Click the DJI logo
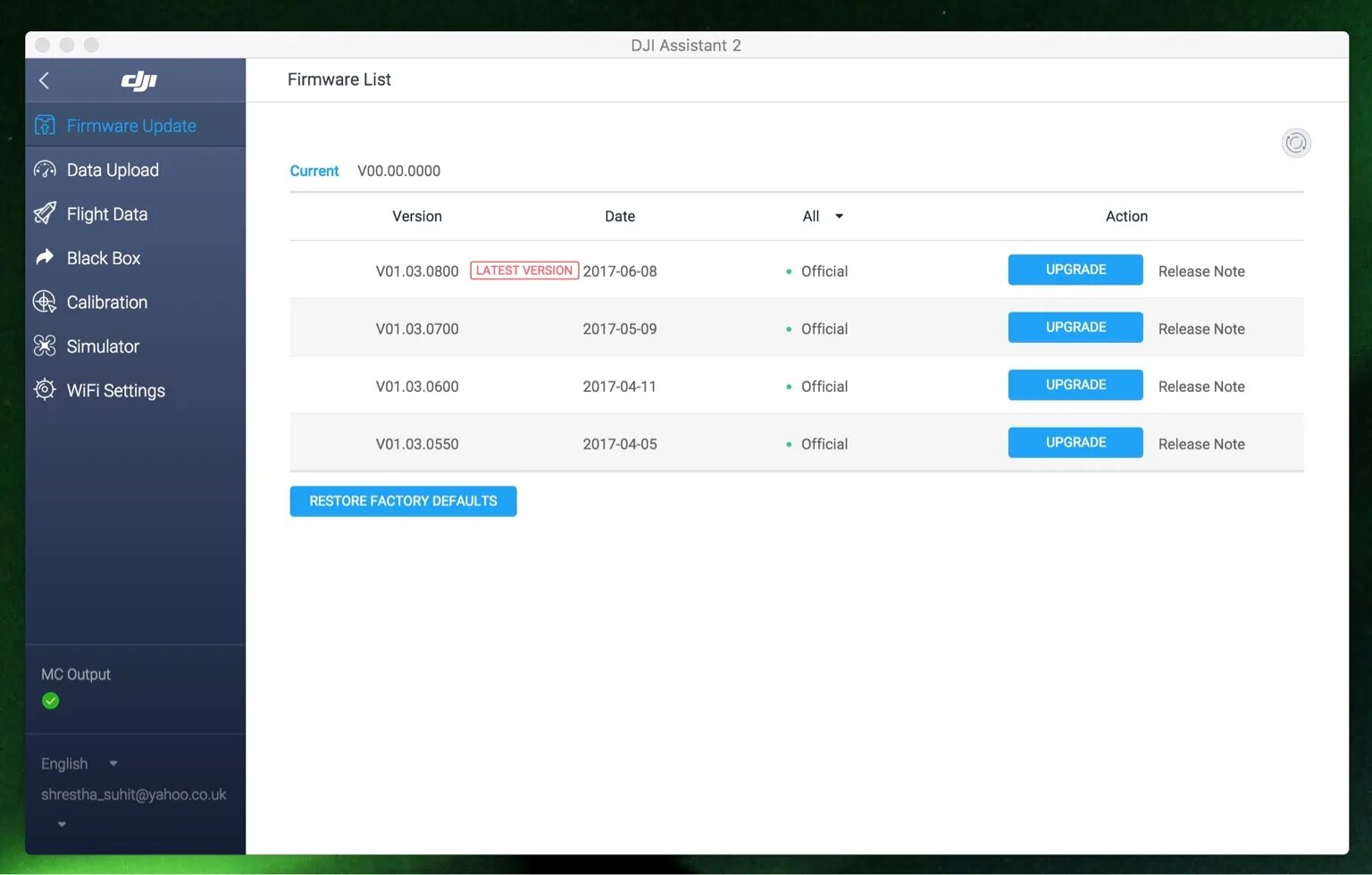 (x=138, y=81)
